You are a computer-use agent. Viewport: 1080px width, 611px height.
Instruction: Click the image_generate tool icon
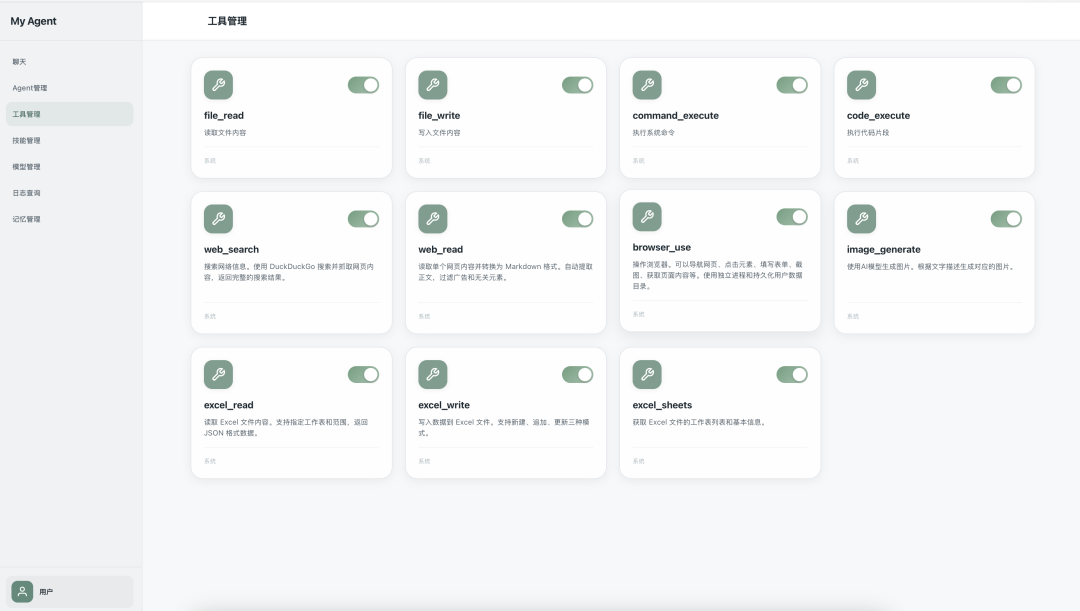861,219
